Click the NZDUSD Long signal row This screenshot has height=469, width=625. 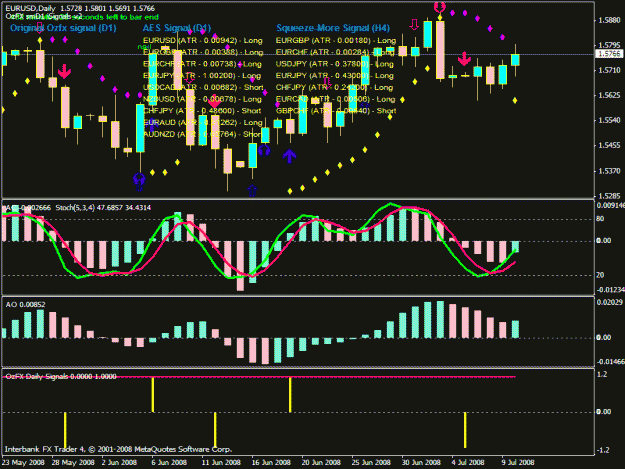[x=202, y=99]
